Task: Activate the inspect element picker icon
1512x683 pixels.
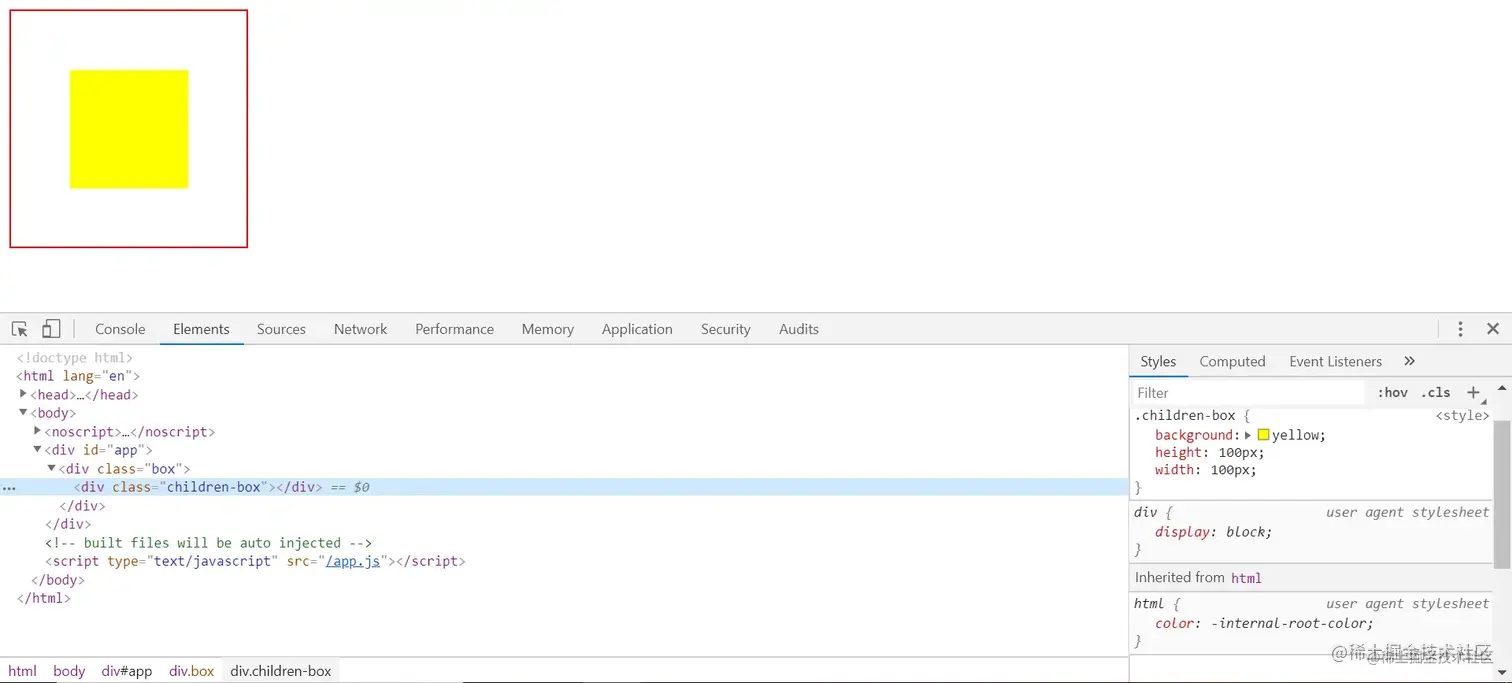Action: 19,329
